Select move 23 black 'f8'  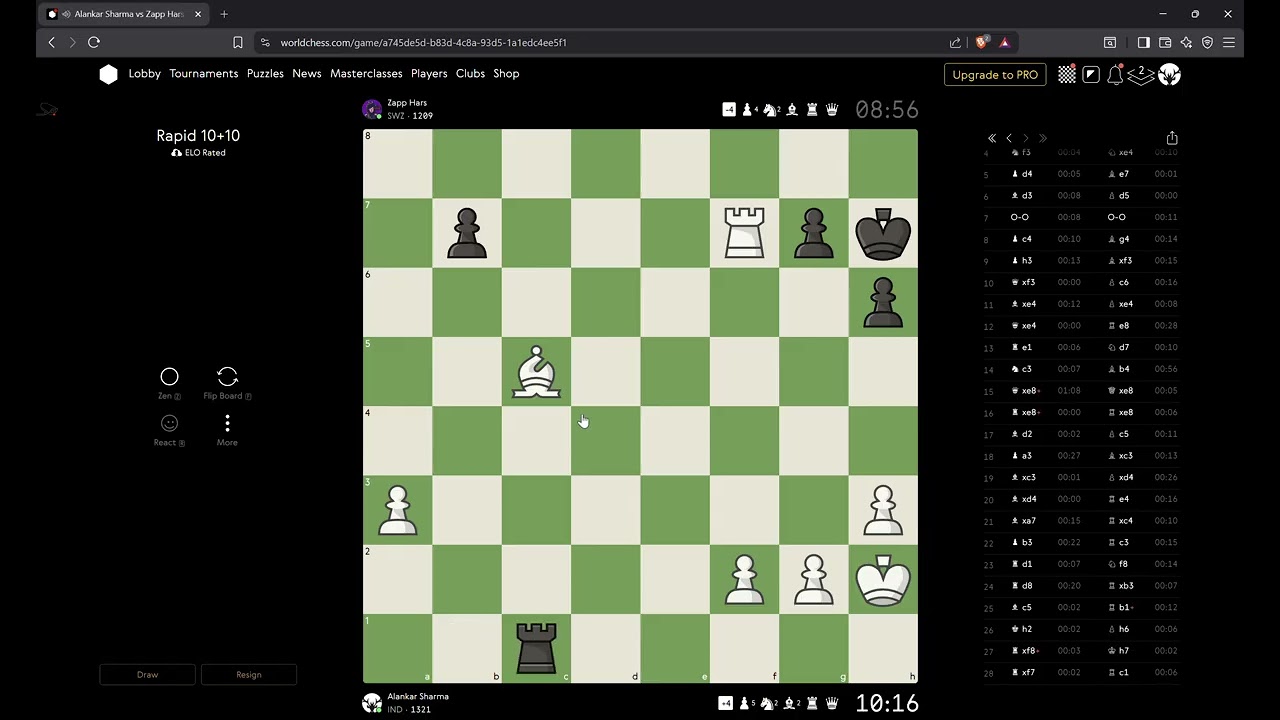pos(1124,564)
